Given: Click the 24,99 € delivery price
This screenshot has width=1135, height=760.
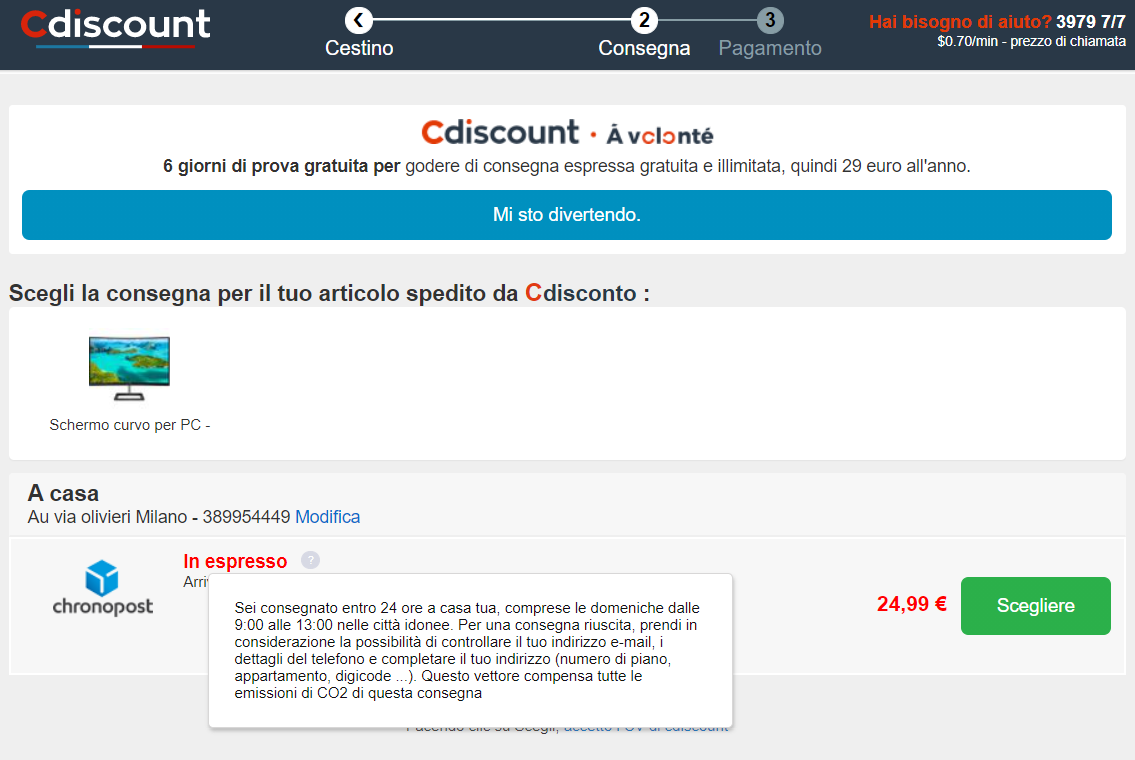Looking at the screenshot, I should click(912, 604).
